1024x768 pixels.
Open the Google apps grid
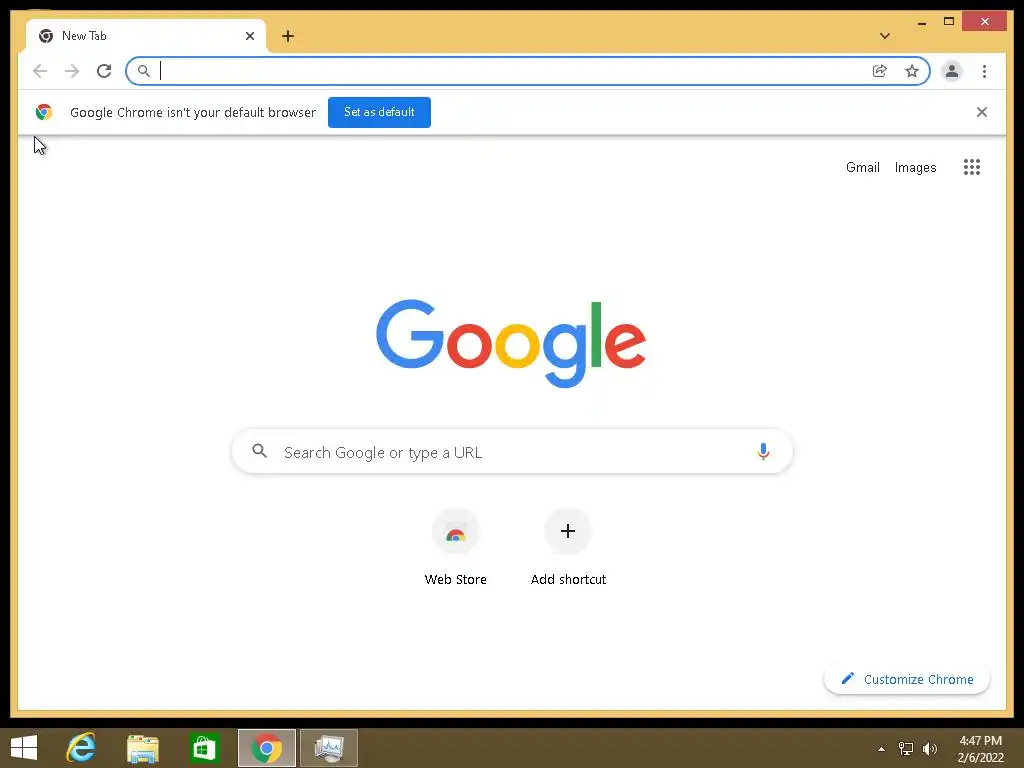pos(972,167)
